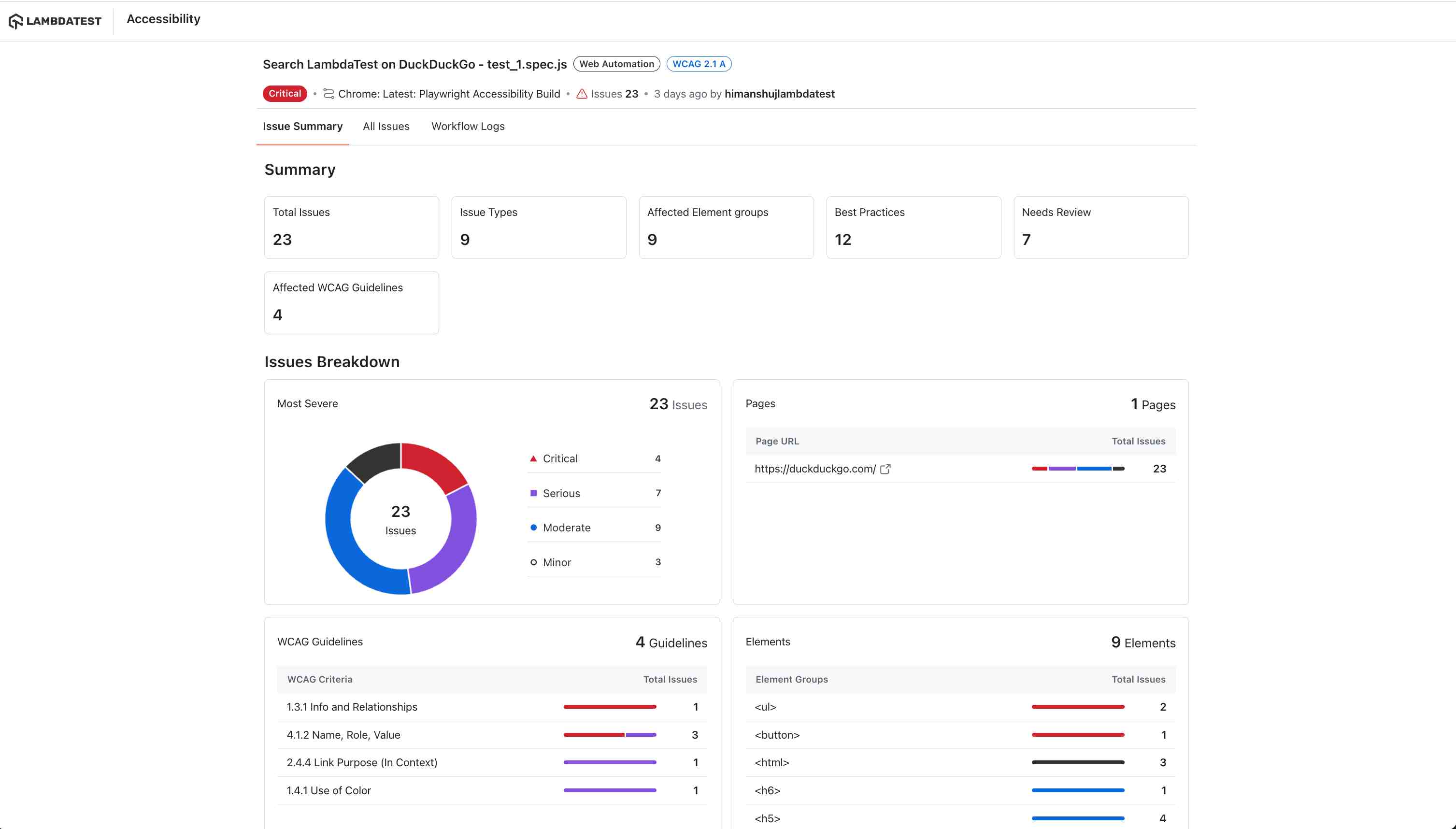Click the blue Moderate dot legend icon
Screen dimensions: 1456x829
pos(533,528)
